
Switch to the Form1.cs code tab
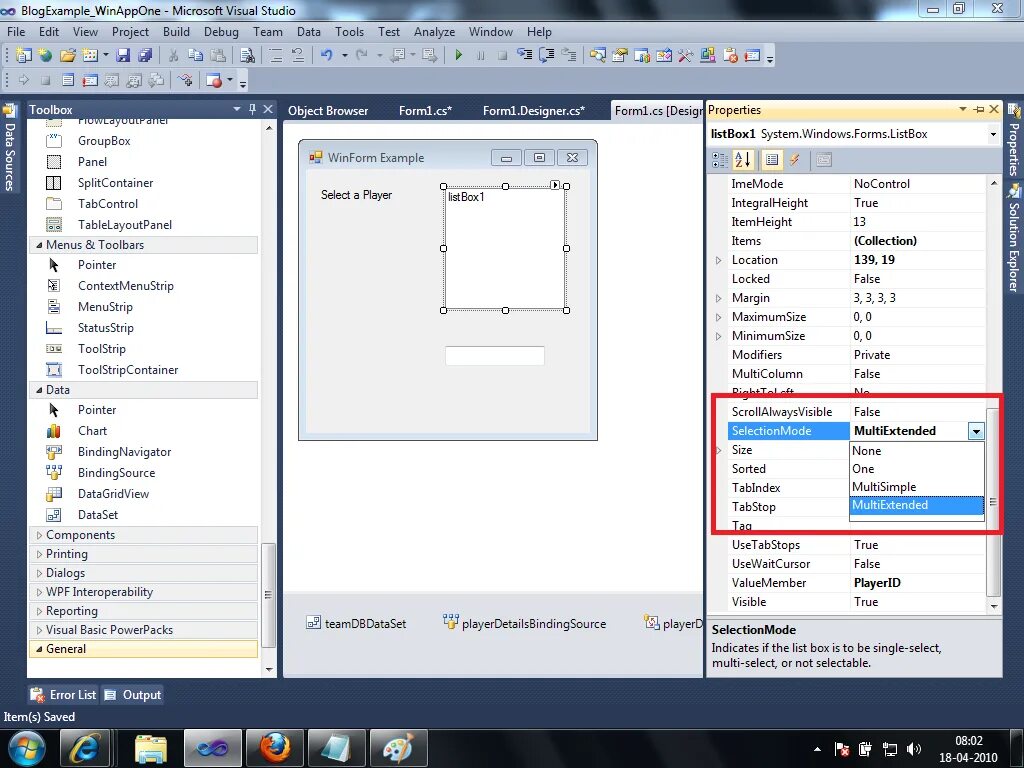point(425,110)
